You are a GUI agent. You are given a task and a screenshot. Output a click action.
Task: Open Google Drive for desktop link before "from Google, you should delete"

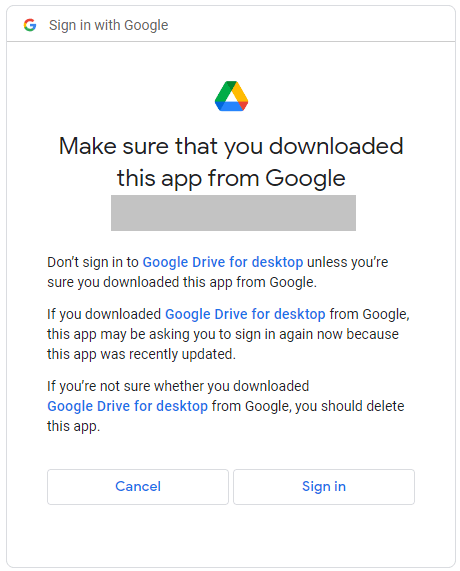click(x=127, y=406)
